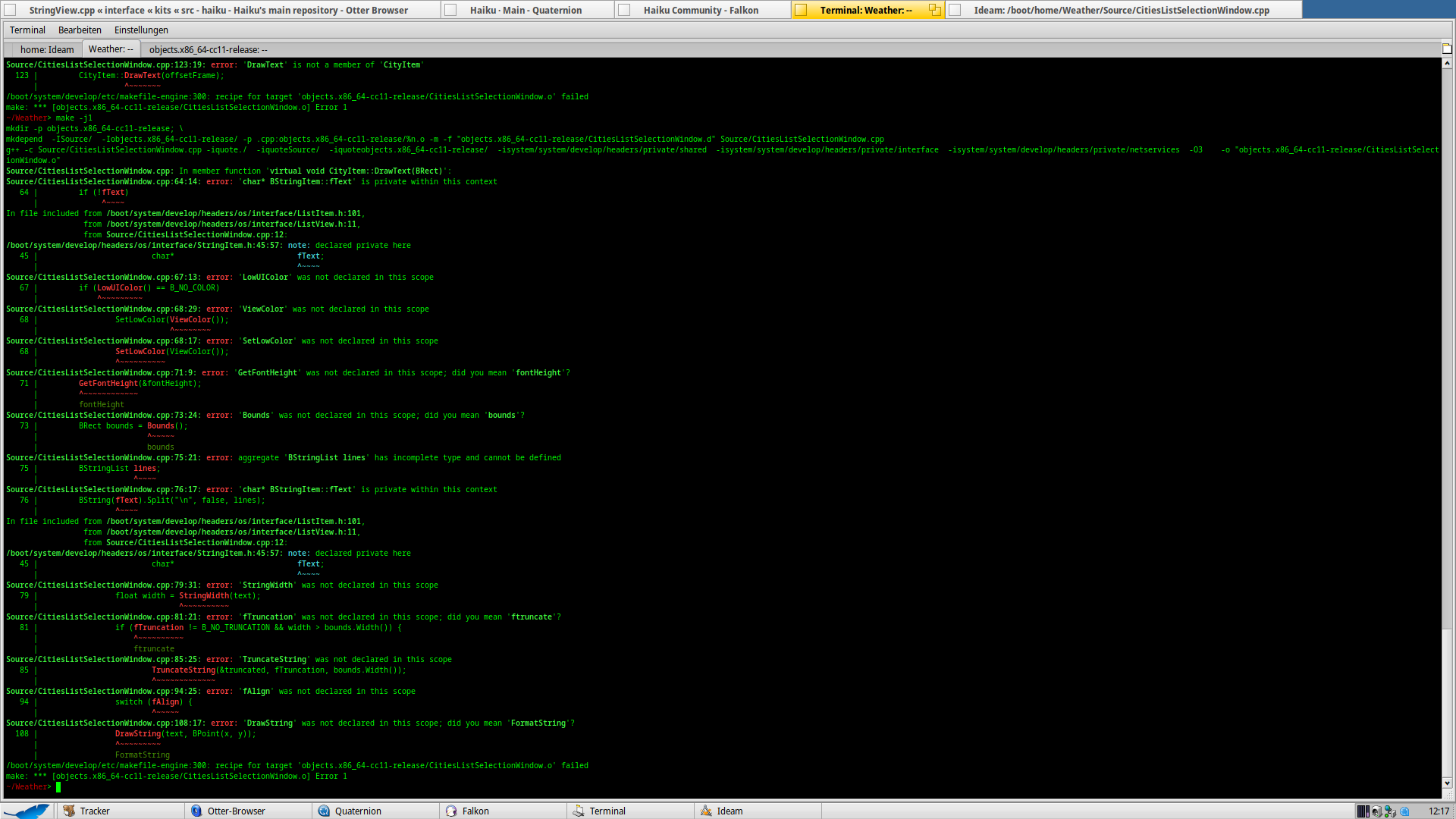Activate the StringView.cpp Otter Browser window tab

click(218, 10)
